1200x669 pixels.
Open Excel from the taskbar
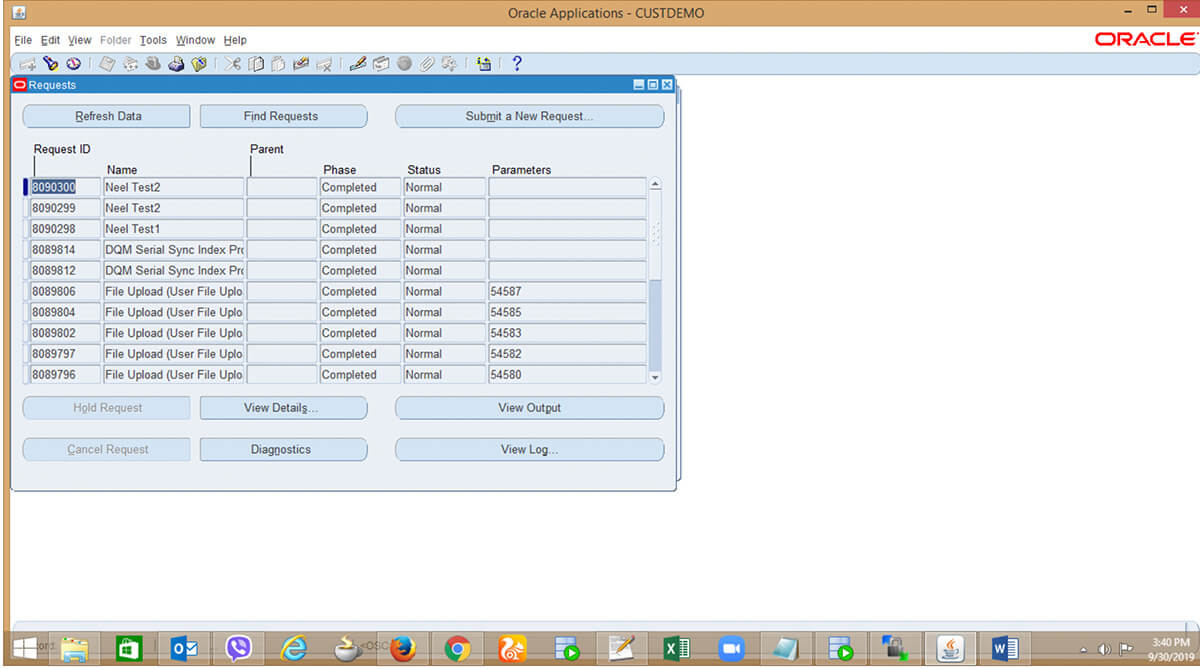click(677, 649)
